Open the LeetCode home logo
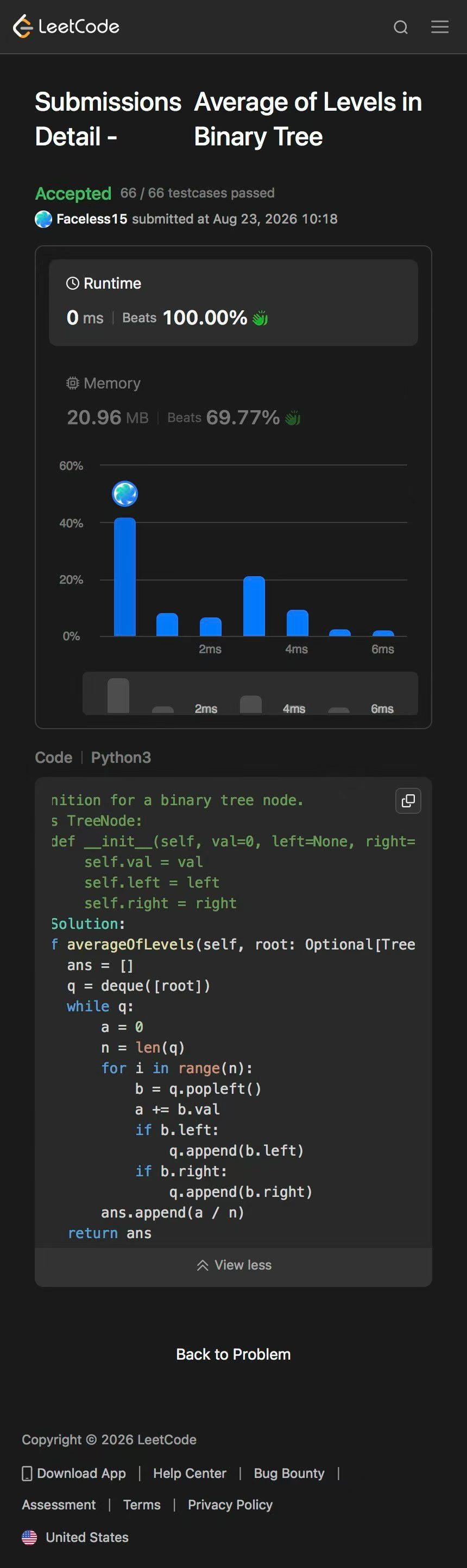This screenshot has height=1568, width=467. click(x=66, y=26)
